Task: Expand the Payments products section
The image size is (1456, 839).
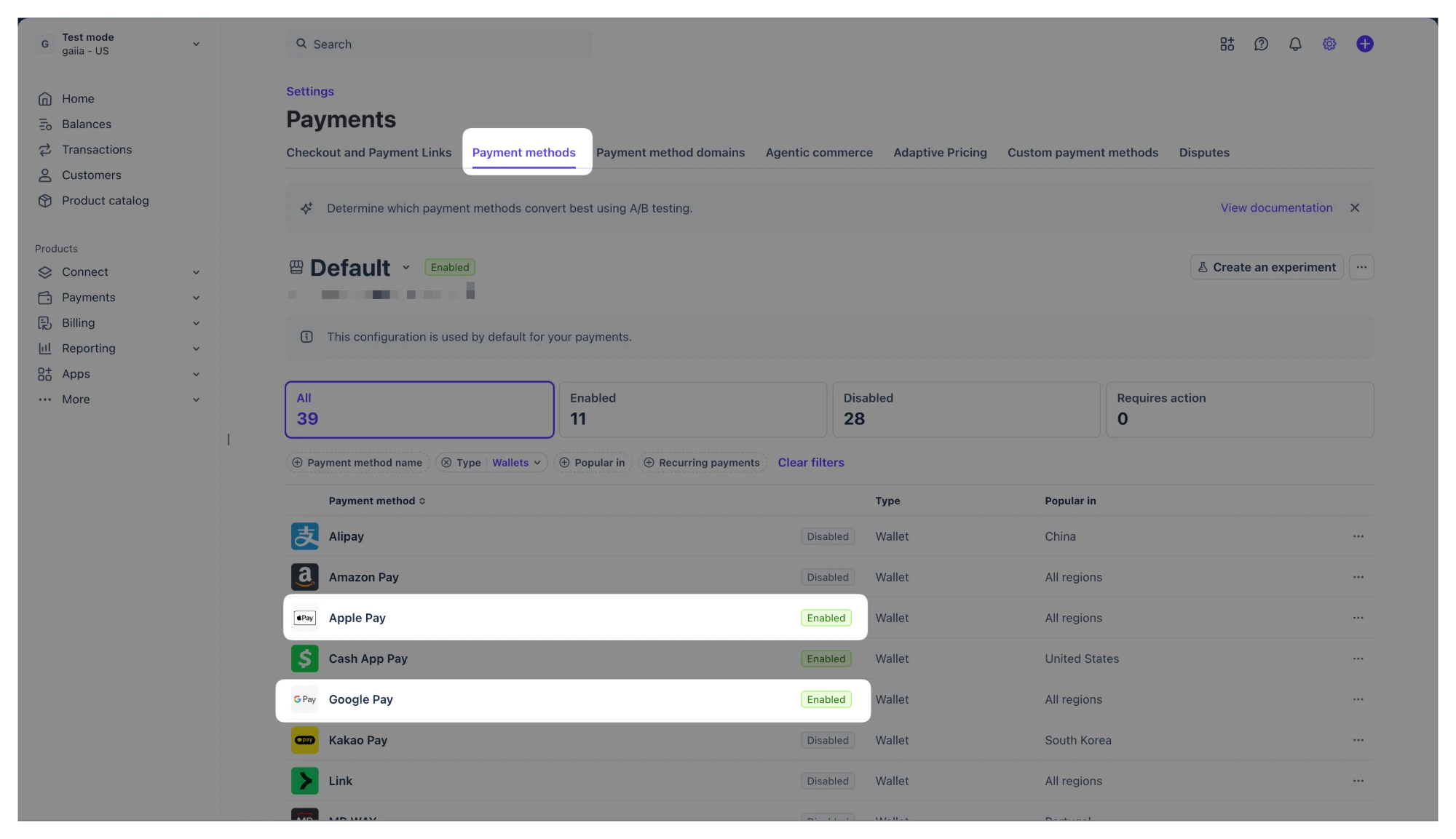Action: [196, 298]
